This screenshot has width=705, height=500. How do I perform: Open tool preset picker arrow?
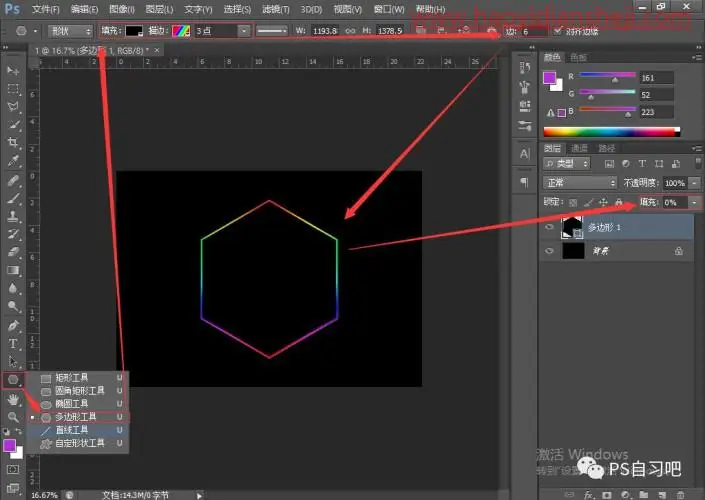pos(35,31)
